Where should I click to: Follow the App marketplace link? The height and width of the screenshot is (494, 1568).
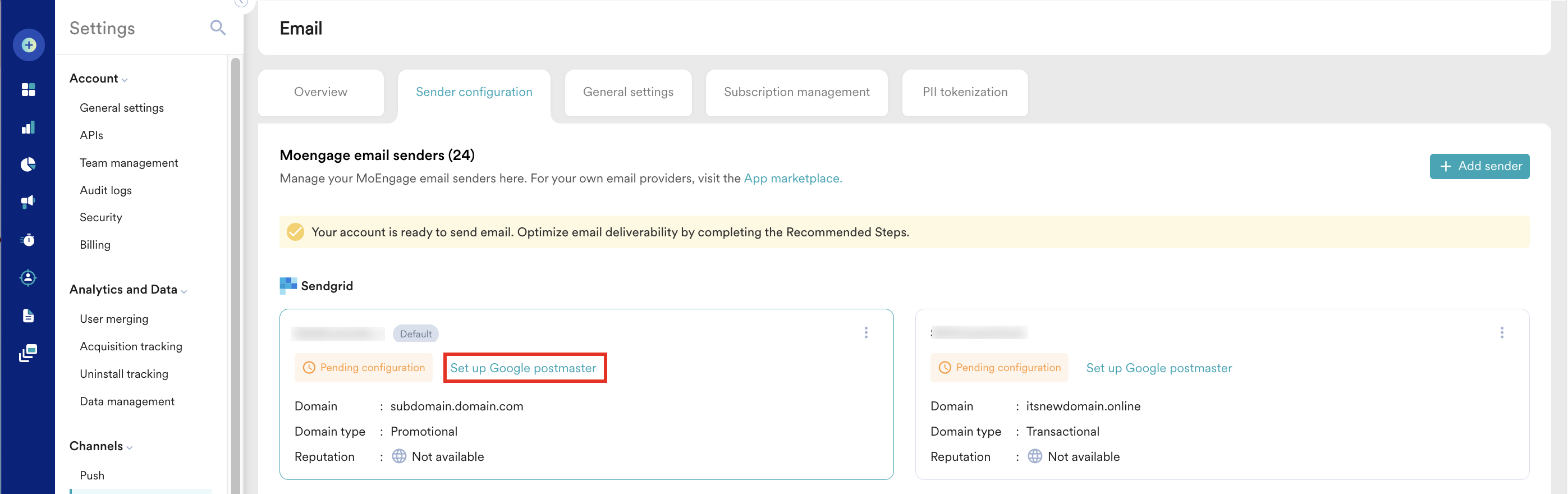tap(792, 179)
